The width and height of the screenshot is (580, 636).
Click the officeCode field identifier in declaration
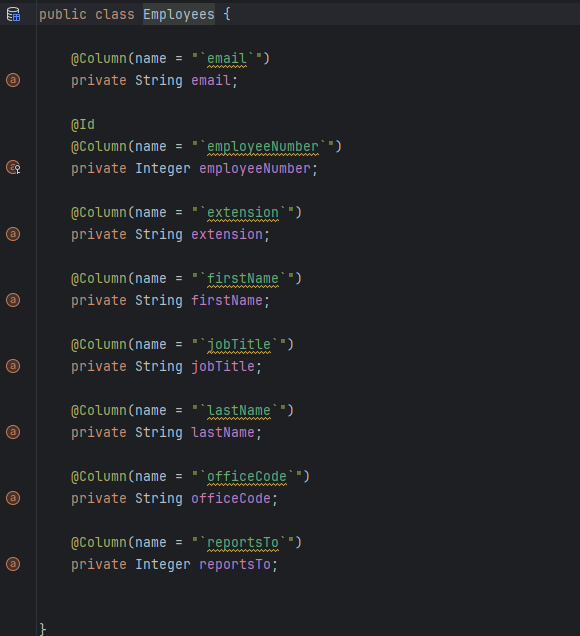[231, 499]
